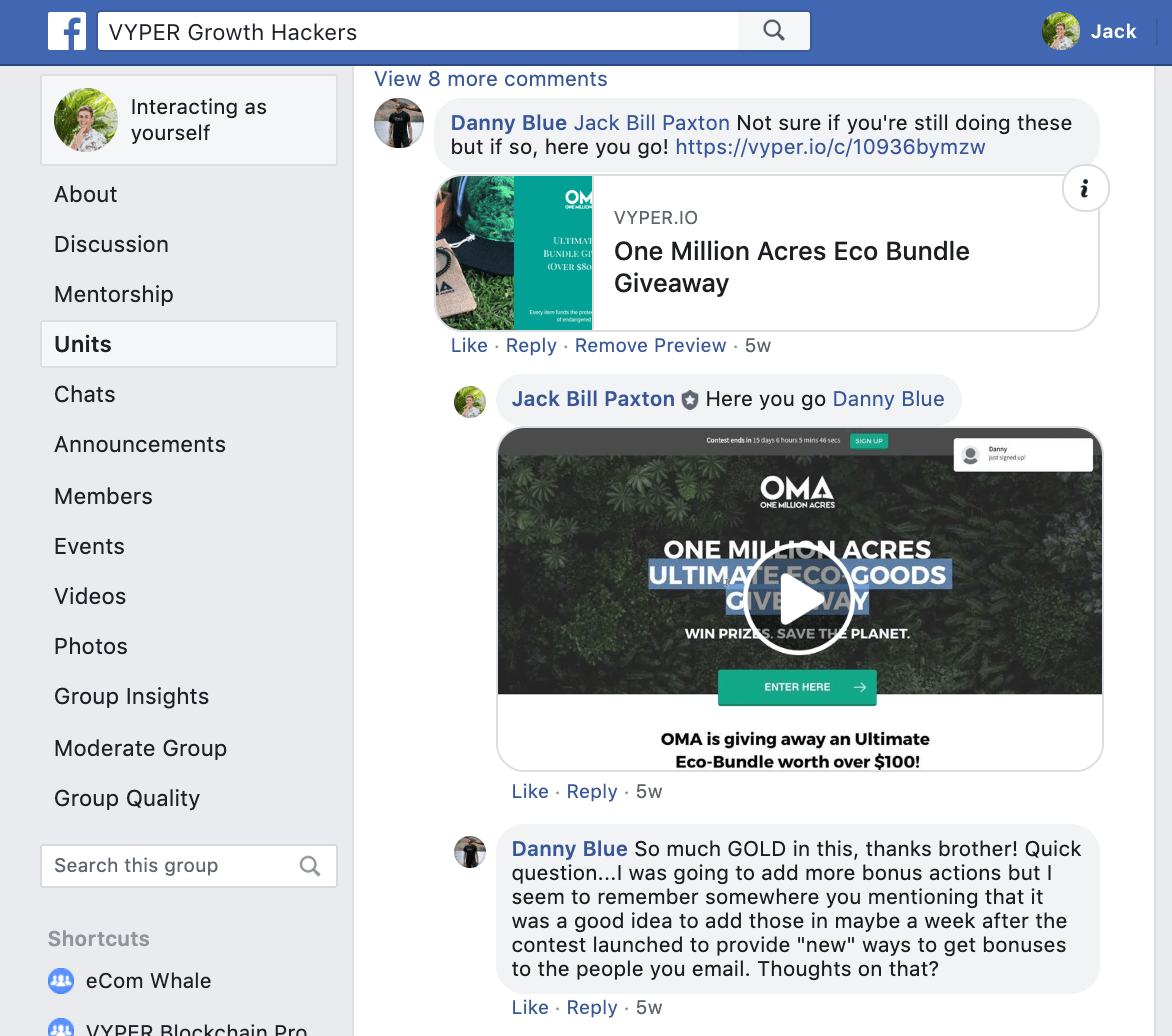This screenshot has height=1036, width=1172.
Task: Click the search magnifier in the top bar
Action: point(773,31)
